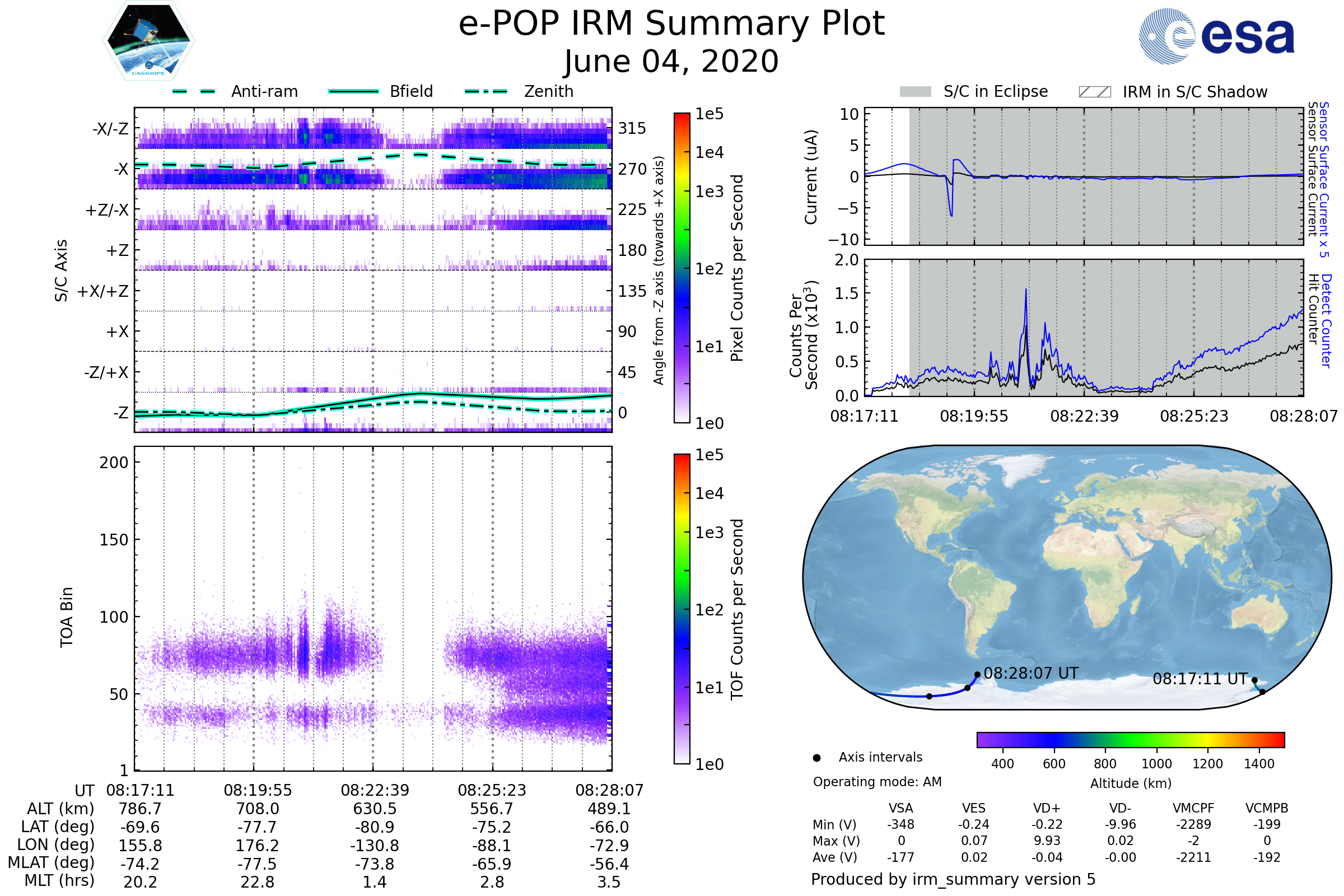Click the negative current spike in Current plot
Screen dimensions: 1344x896
pyautogui.click(x=951, y=214)
